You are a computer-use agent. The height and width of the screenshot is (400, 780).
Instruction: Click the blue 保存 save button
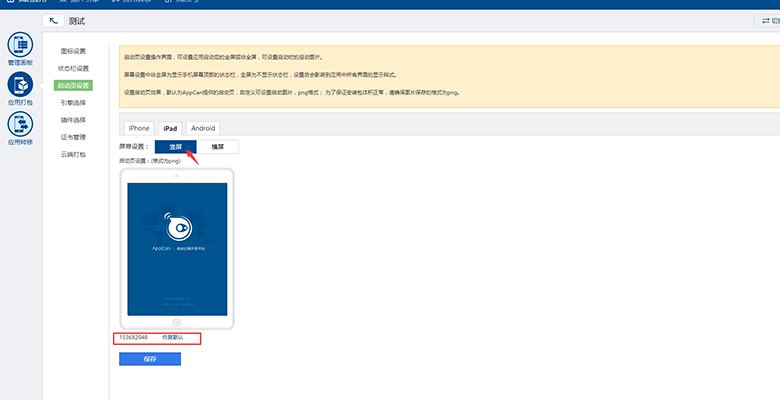[x=150, y=359]
